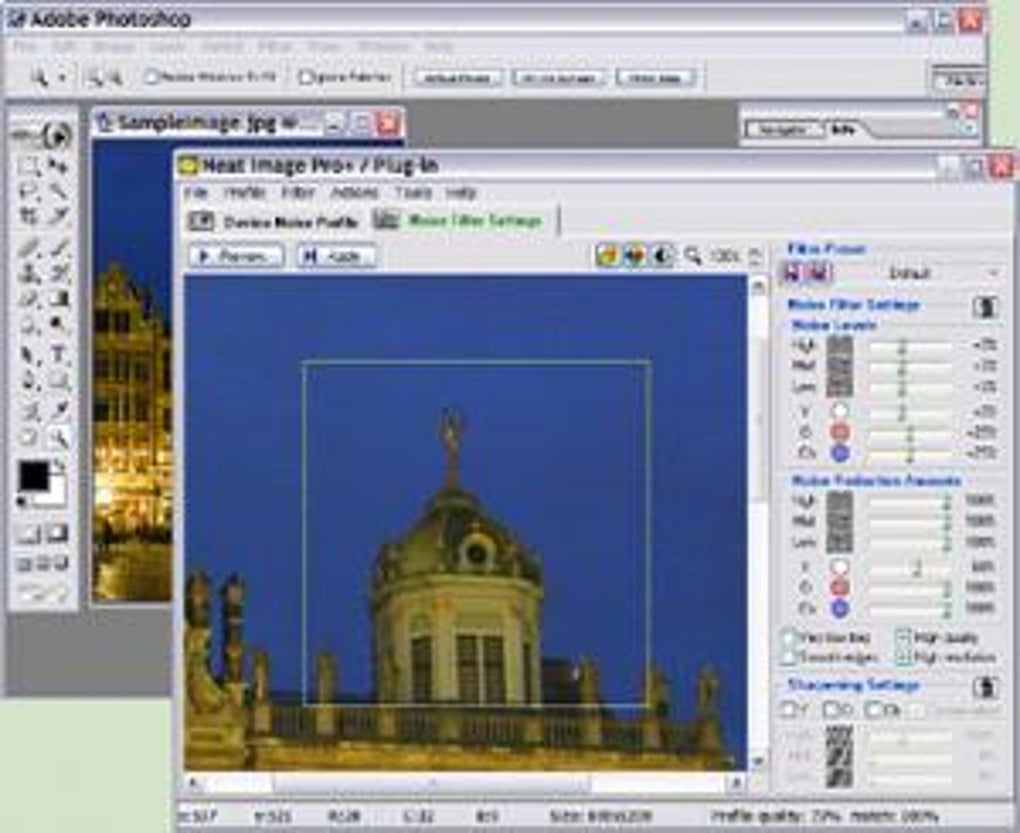The image size is (1020, 833).
Task: Select the Type tool in Photoshop toolbox
Action: [59, 355]
